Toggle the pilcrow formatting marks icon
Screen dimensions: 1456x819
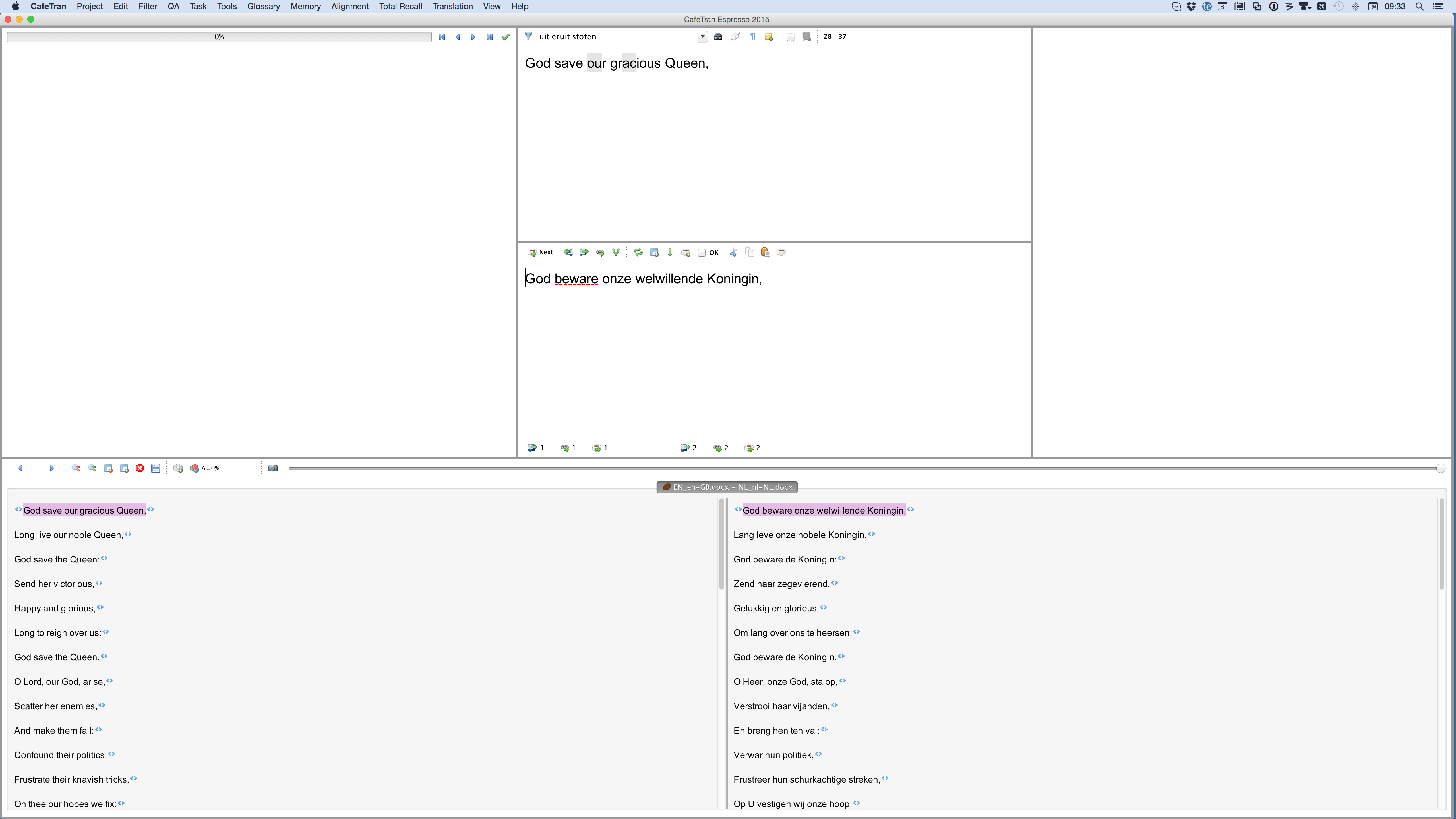tap(752, 37)
